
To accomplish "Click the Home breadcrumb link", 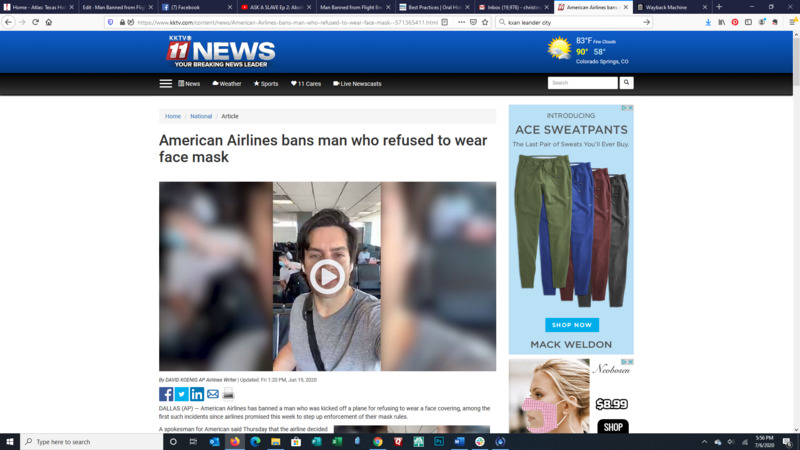I will pyautogui.click(x=173, y=116).
